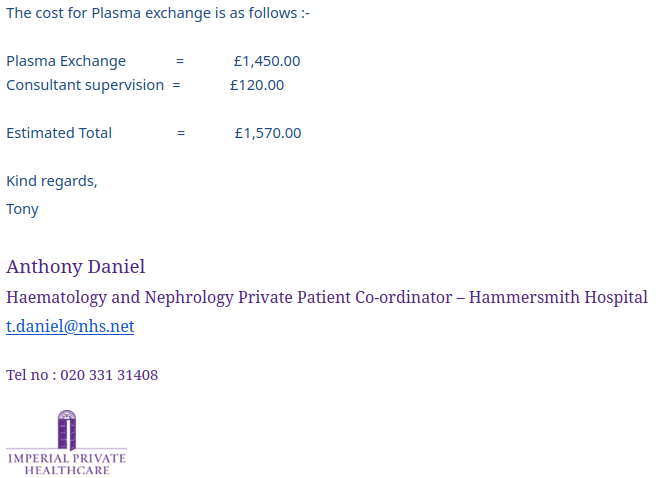Click the Plasma Exchange price £1,450.00

[267, 61]
